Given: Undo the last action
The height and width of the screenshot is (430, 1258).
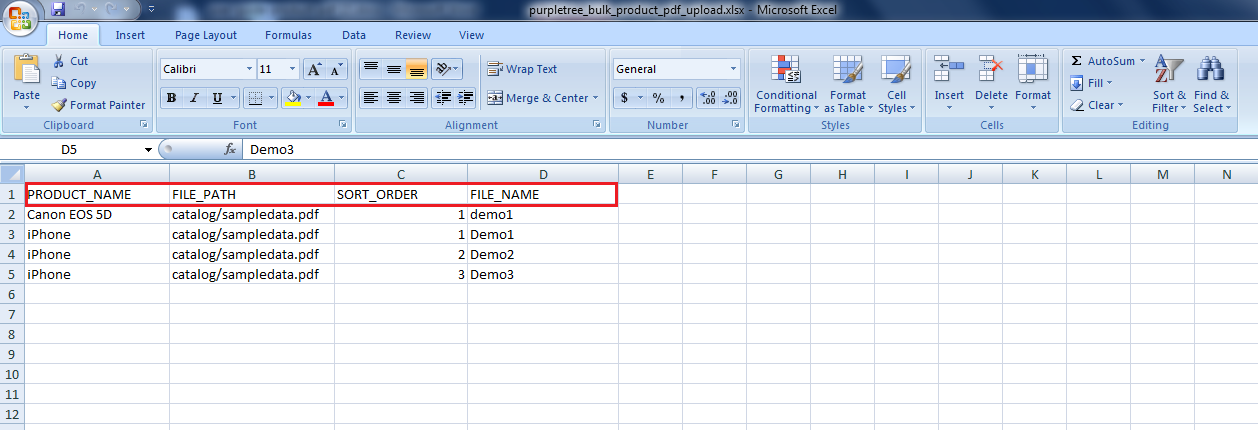Looking at the screenshot, I should 83,10.
